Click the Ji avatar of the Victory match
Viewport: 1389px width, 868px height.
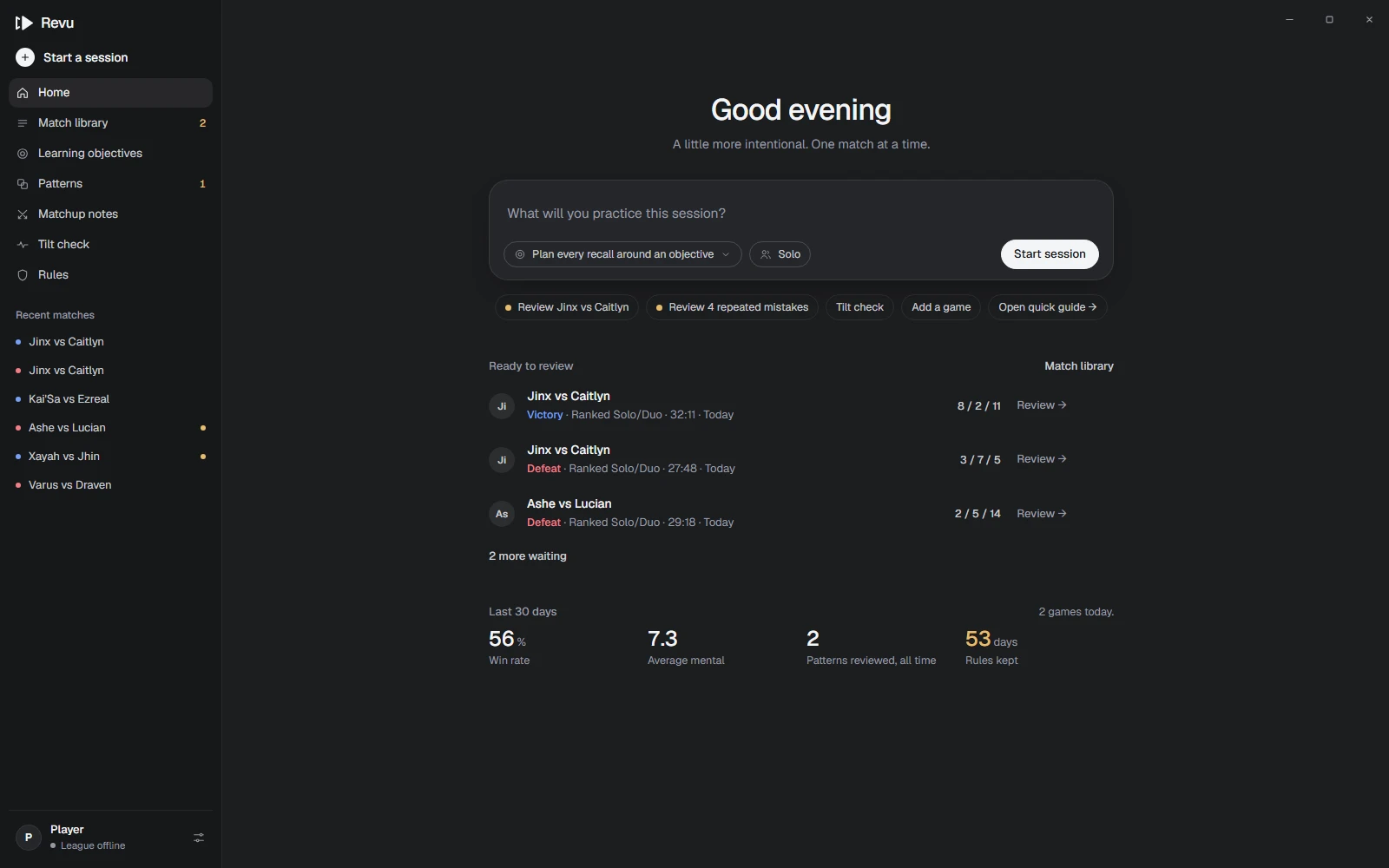coord(502,406)
